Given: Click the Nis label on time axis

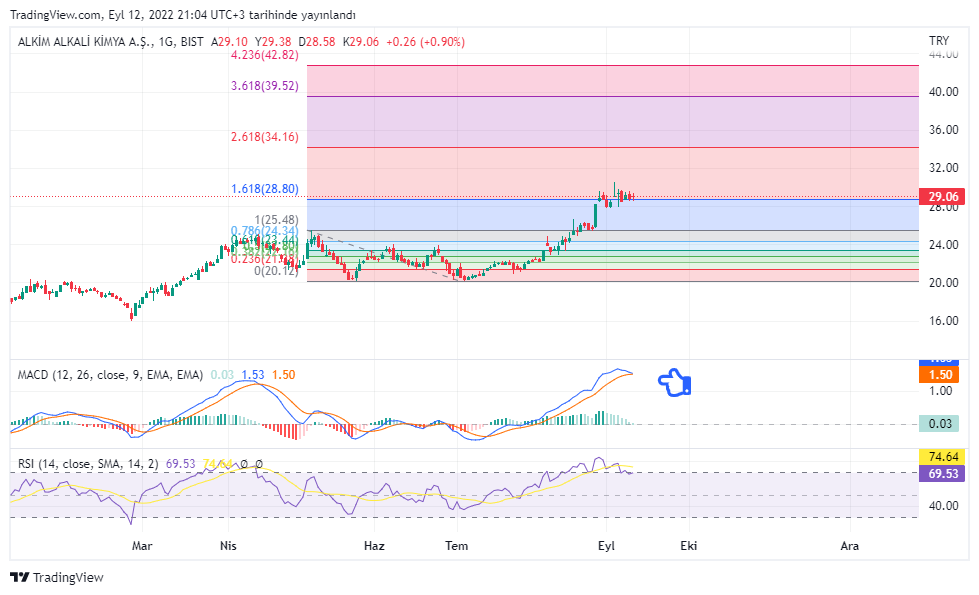Looking at the screenshot, I should (229, 546).
